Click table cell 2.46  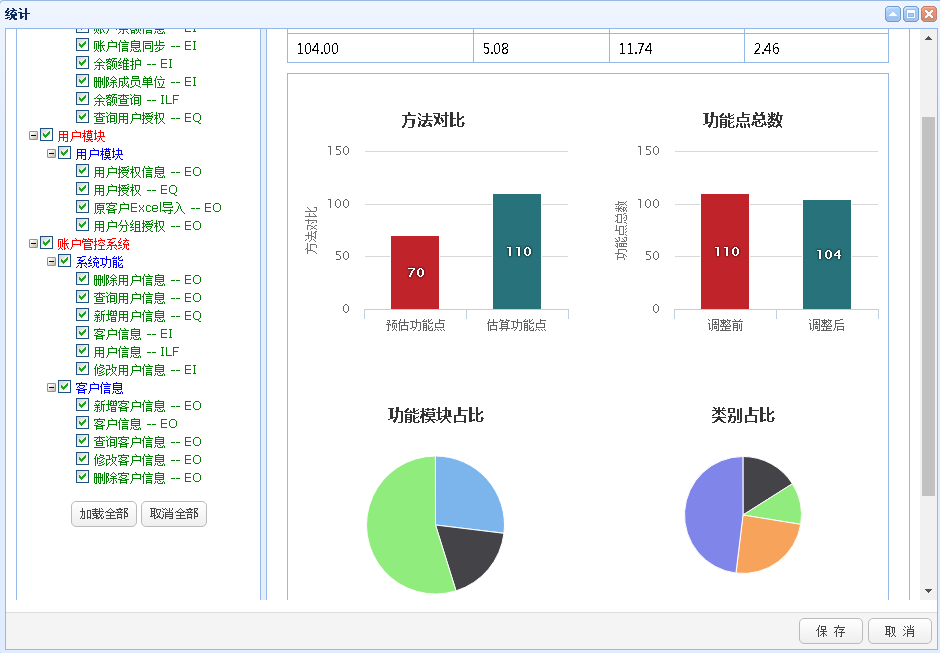[816, 49]
